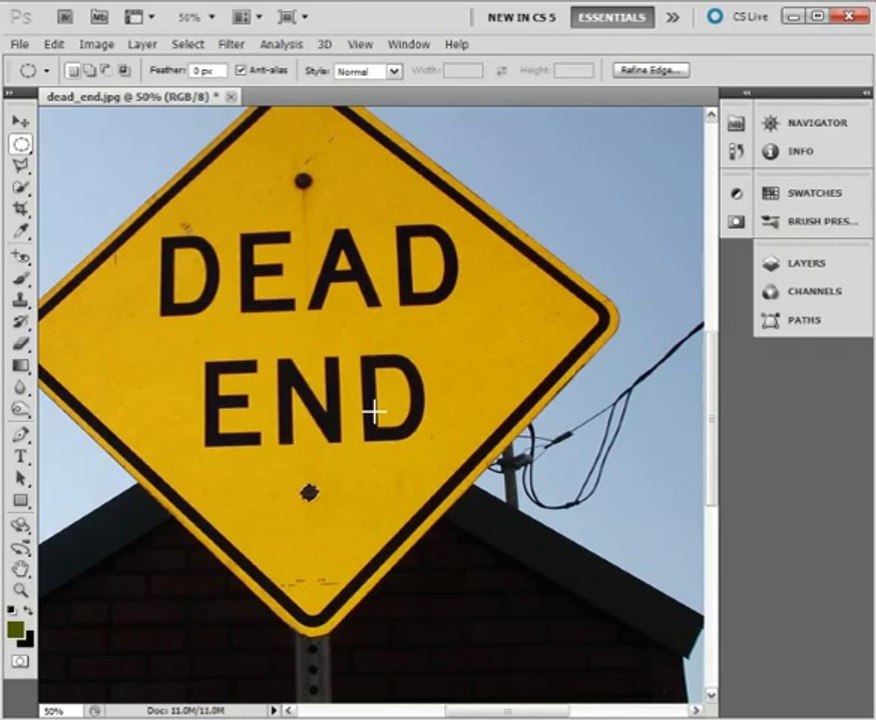Select the Zoom tool
876x720 pixels.
(x=21, y=590)
